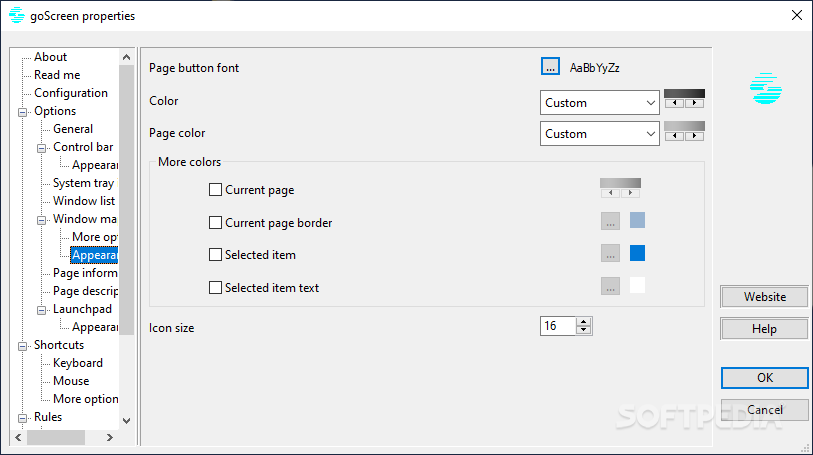Close the goScreen properties window

point(797,16)
